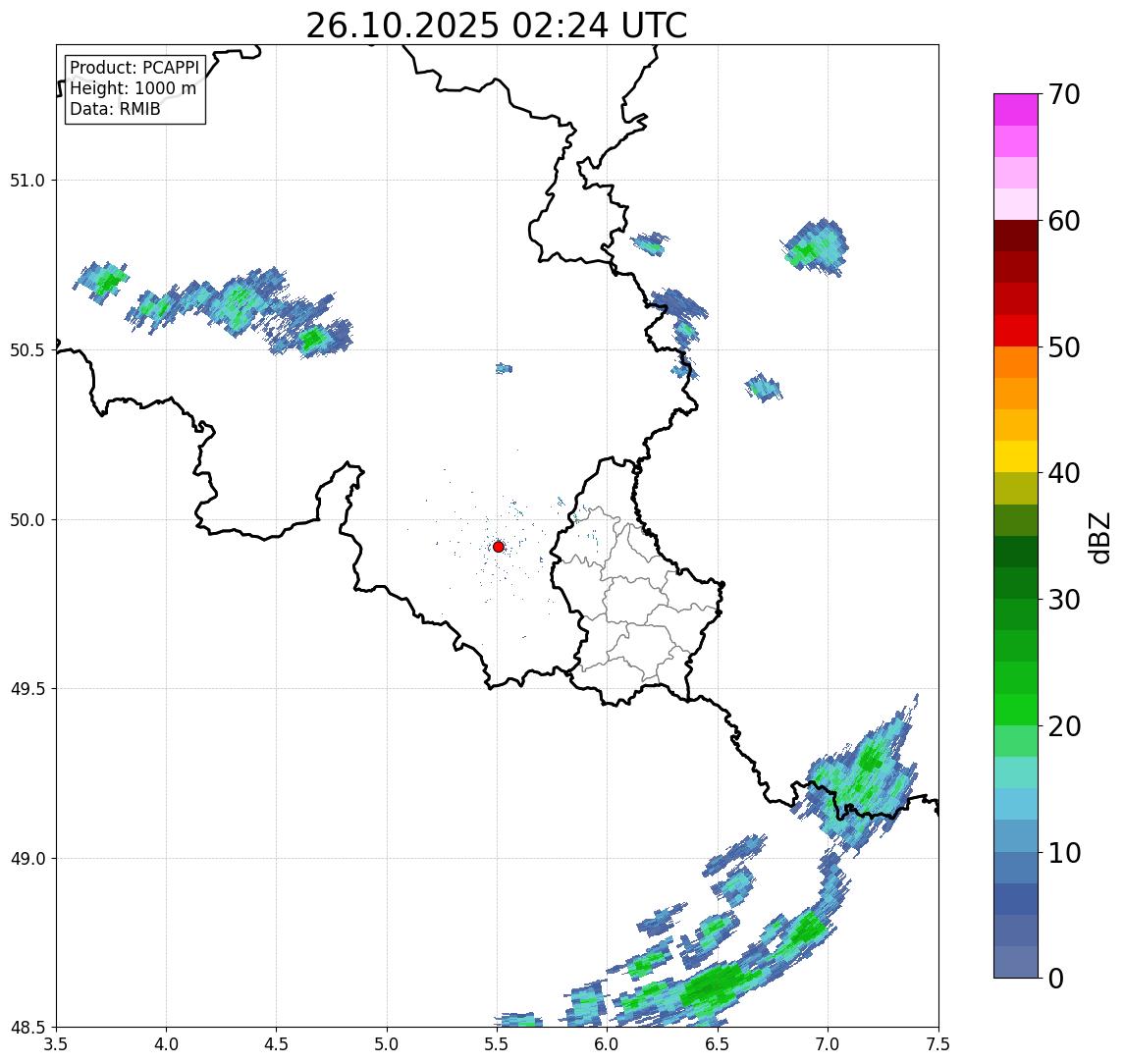Click the longitude axis label 6.0
Viewport: 1124px width, 1064px height.
[608, 1044]
